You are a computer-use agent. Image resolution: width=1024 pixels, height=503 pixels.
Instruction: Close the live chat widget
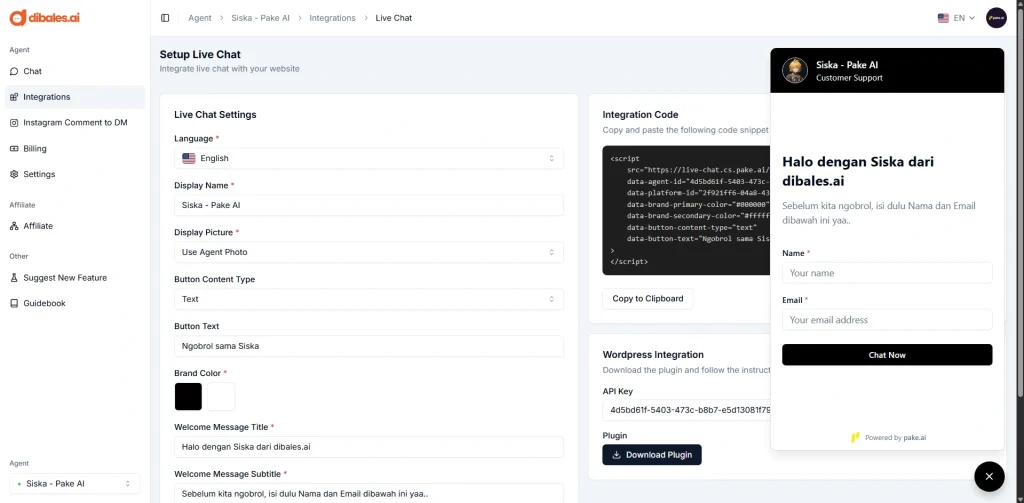[x=988, y=476]
